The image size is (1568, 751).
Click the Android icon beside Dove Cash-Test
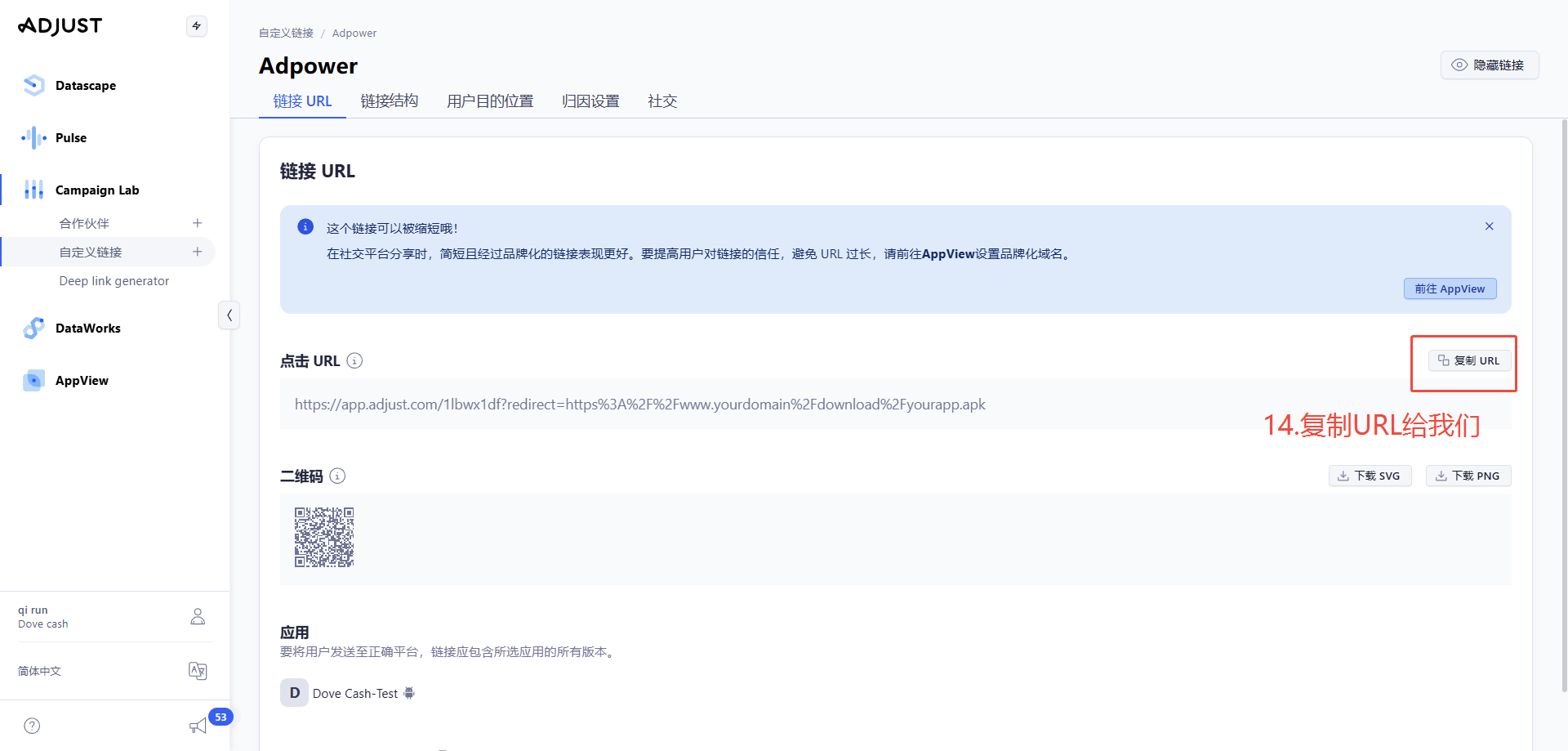(x=409, y=693)
